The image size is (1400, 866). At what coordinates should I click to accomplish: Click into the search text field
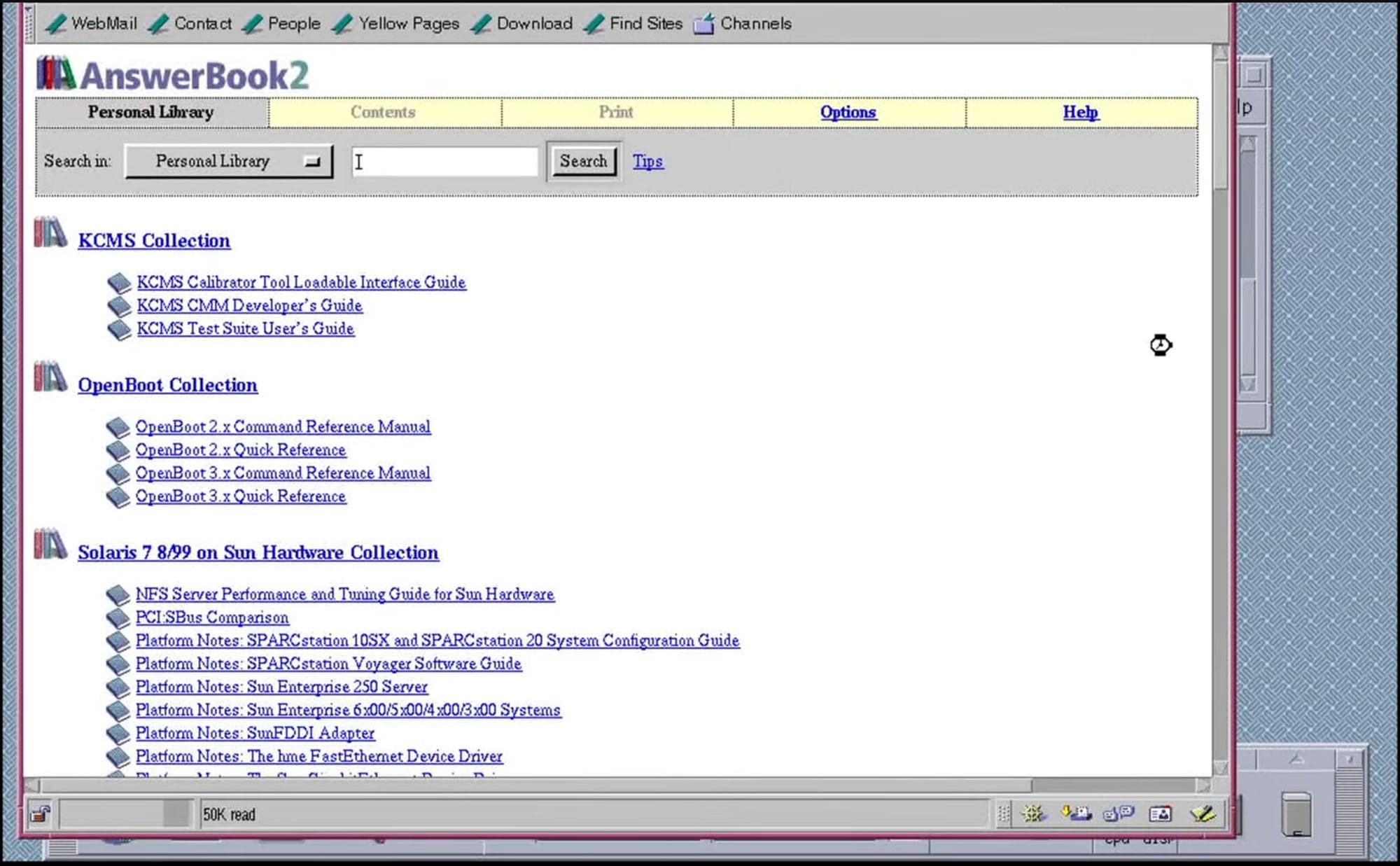pyautogui.click(x=445, y=162)
